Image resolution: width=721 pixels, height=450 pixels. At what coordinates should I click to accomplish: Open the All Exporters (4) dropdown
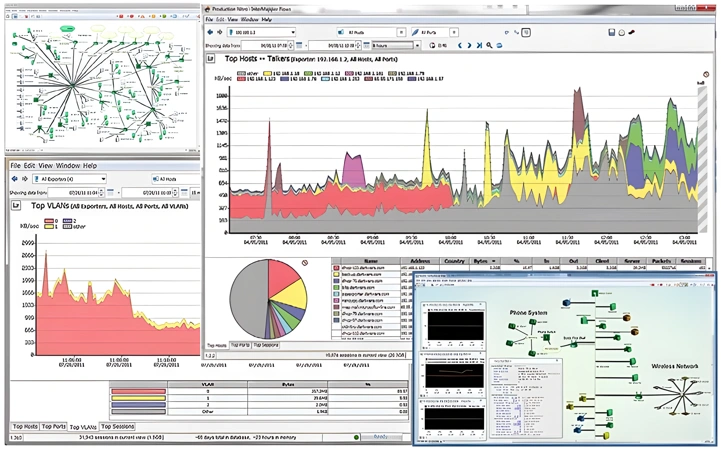click(x=69, y=179)
